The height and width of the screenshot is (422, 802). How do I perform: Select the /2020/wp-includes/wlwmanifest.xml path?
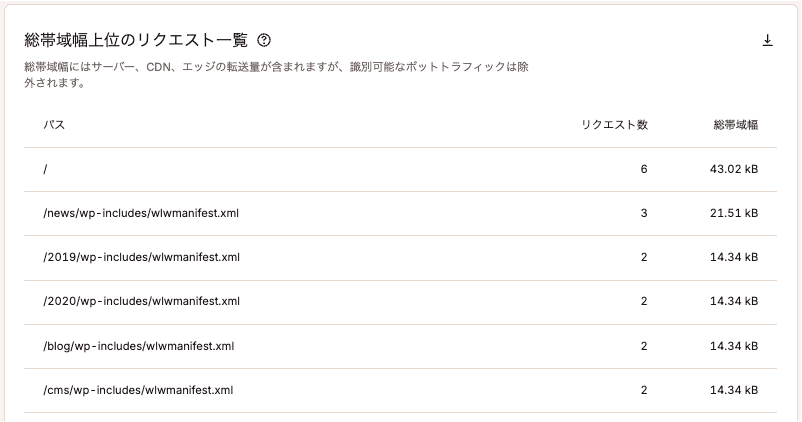point(141,301)
